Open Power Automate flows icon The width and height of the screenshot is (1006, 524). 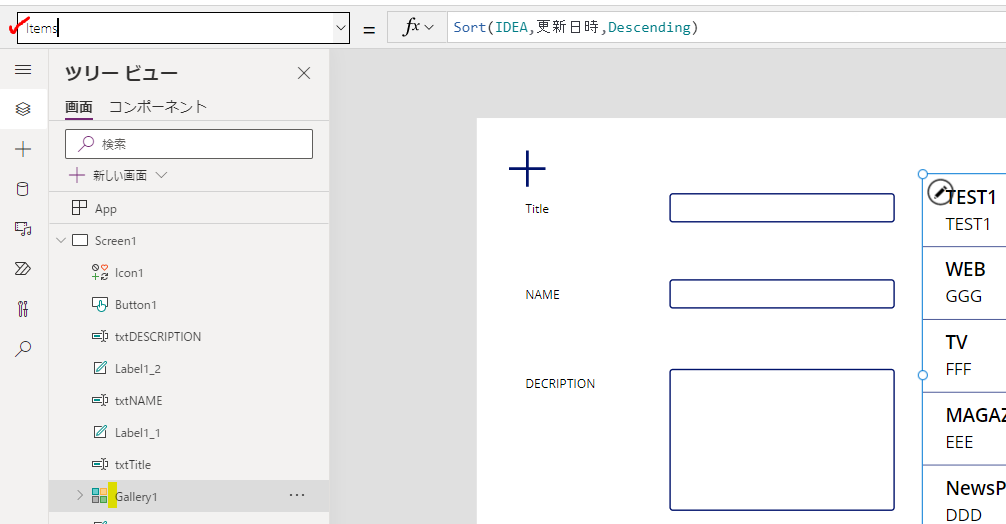pos(23,269)
